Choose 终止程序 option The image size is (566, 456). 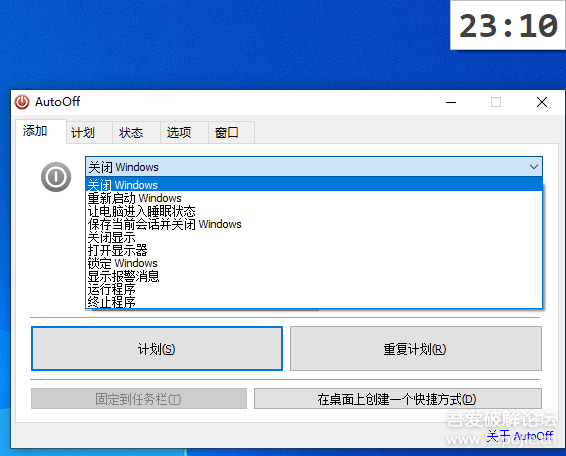[314, 302]
